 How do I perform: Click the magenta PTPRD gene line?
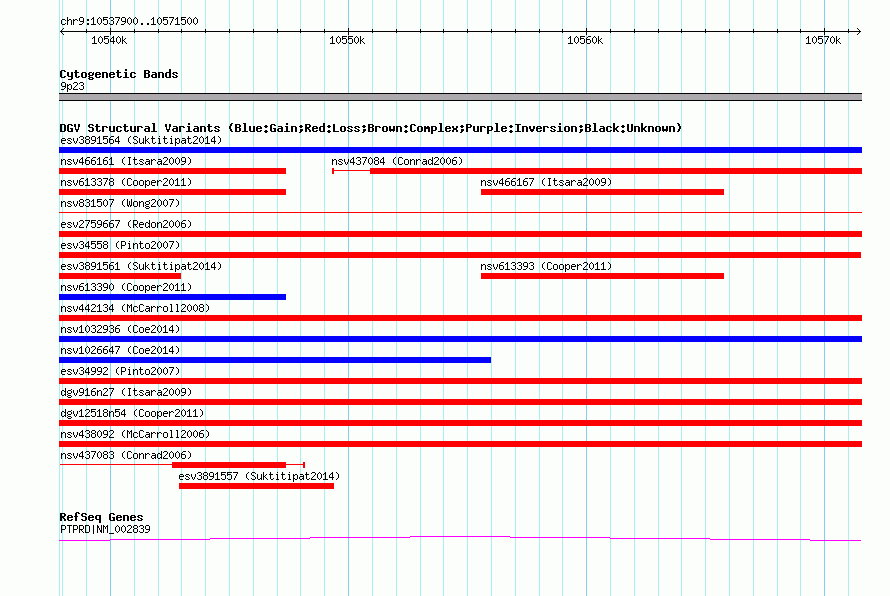460,538
